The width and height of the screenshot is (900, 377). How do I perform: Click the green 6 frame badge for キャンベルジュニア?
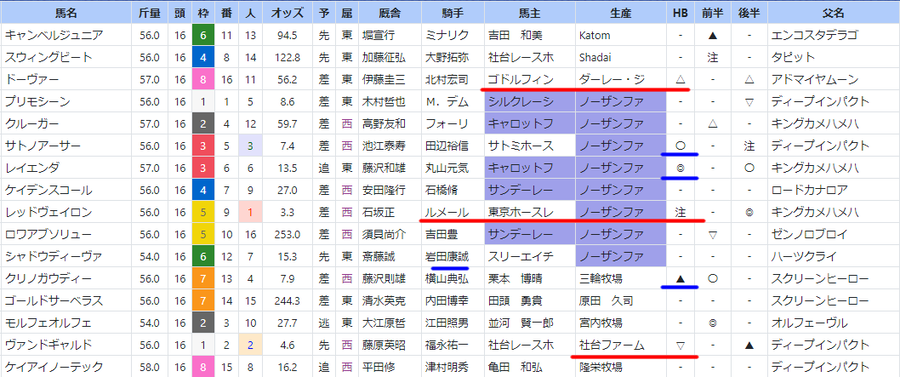(203, 36)
